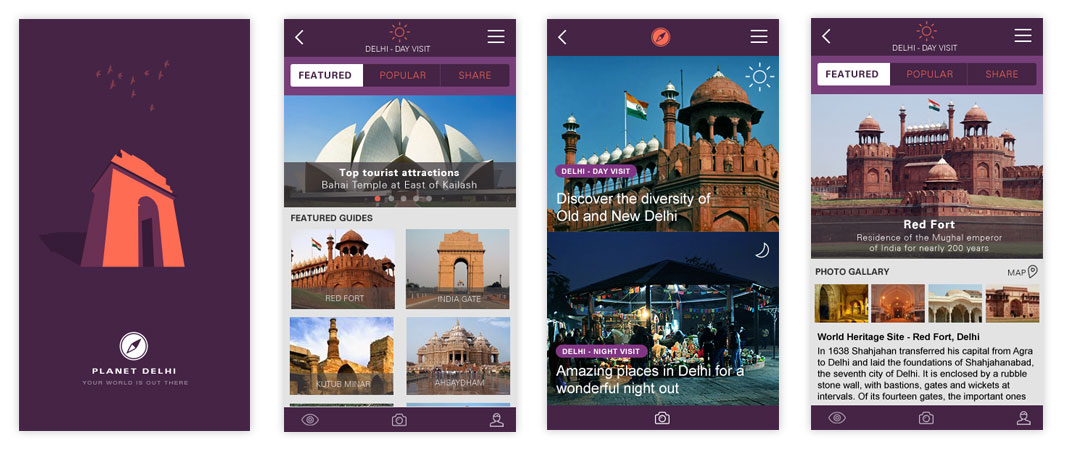Open camera from the day/night visit screen
The height and width of the screenshot is (453, 1065).
click(662, 418)
